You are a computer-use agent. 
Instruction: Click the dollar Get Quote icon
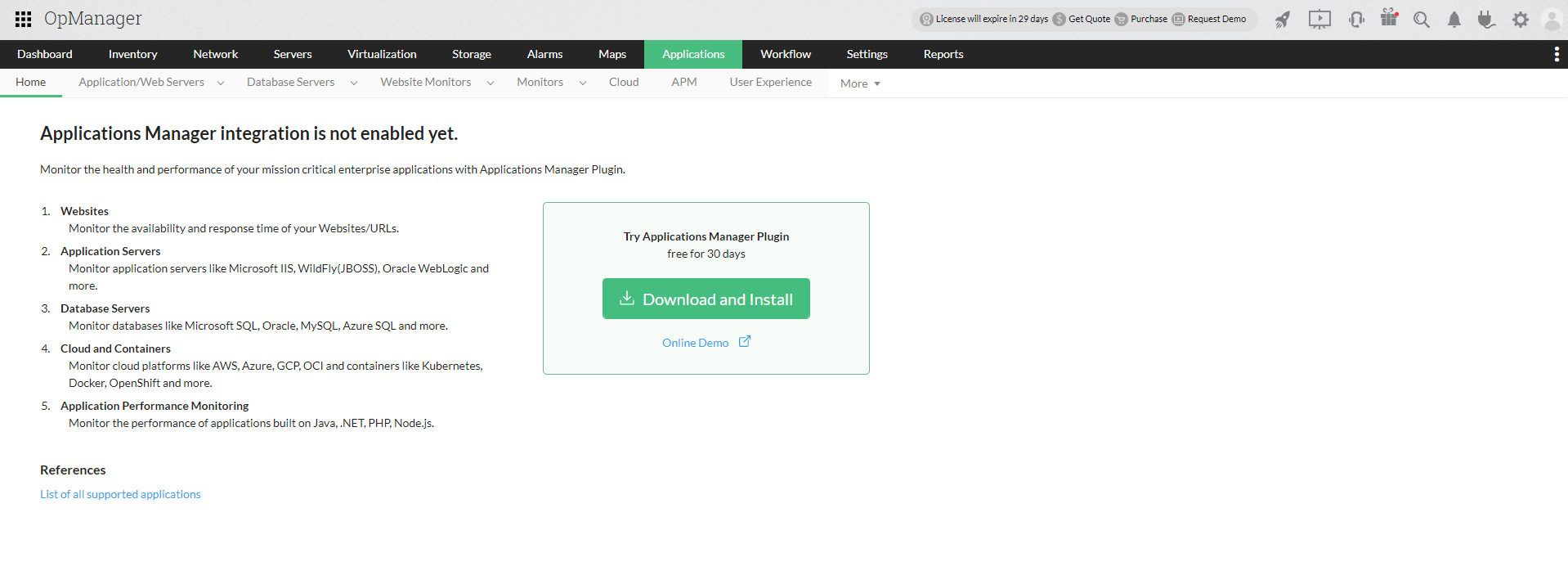[1060, 19]
